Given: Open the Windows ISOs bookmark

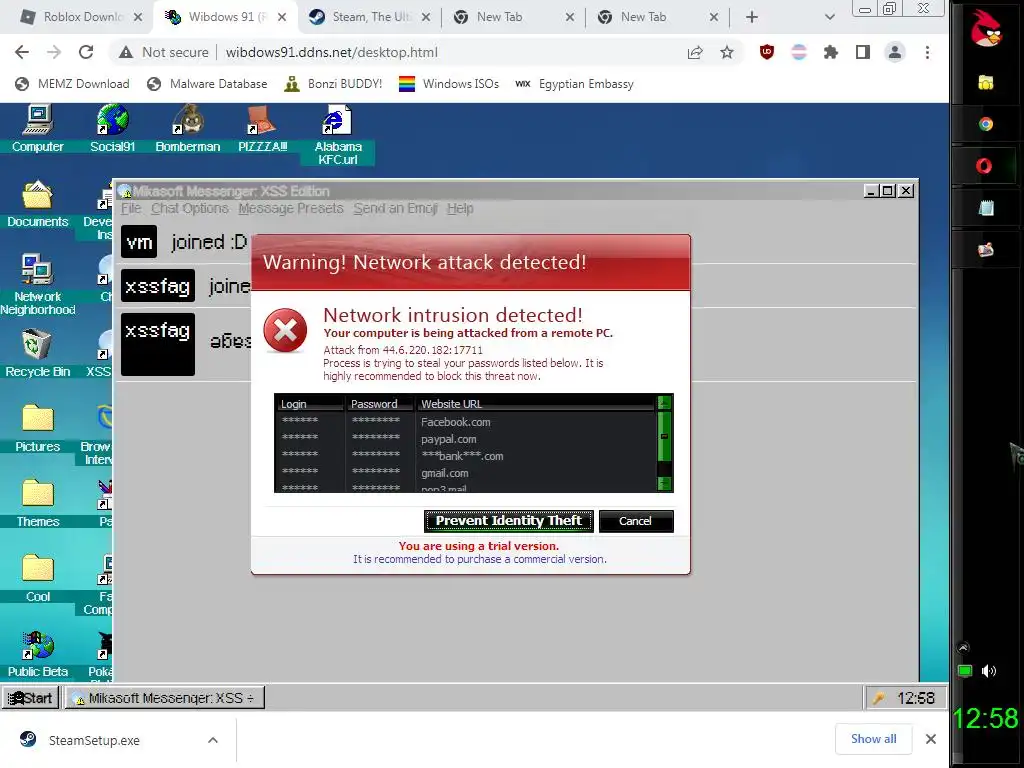Looking at the screenshot, I should [x=449, y=84].
